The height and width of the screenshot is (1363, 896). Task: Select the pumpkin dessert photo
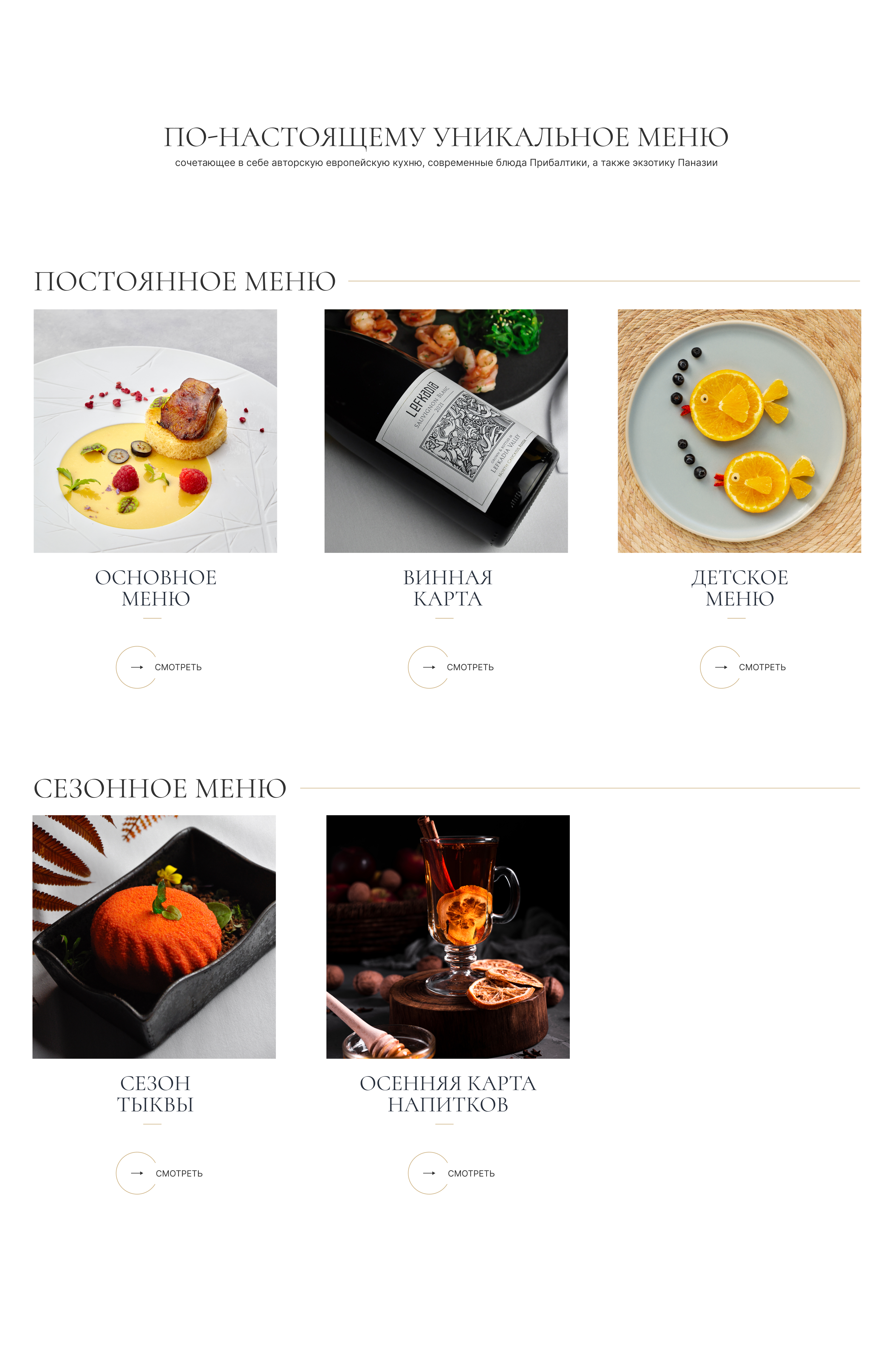[x=154, y=936]
